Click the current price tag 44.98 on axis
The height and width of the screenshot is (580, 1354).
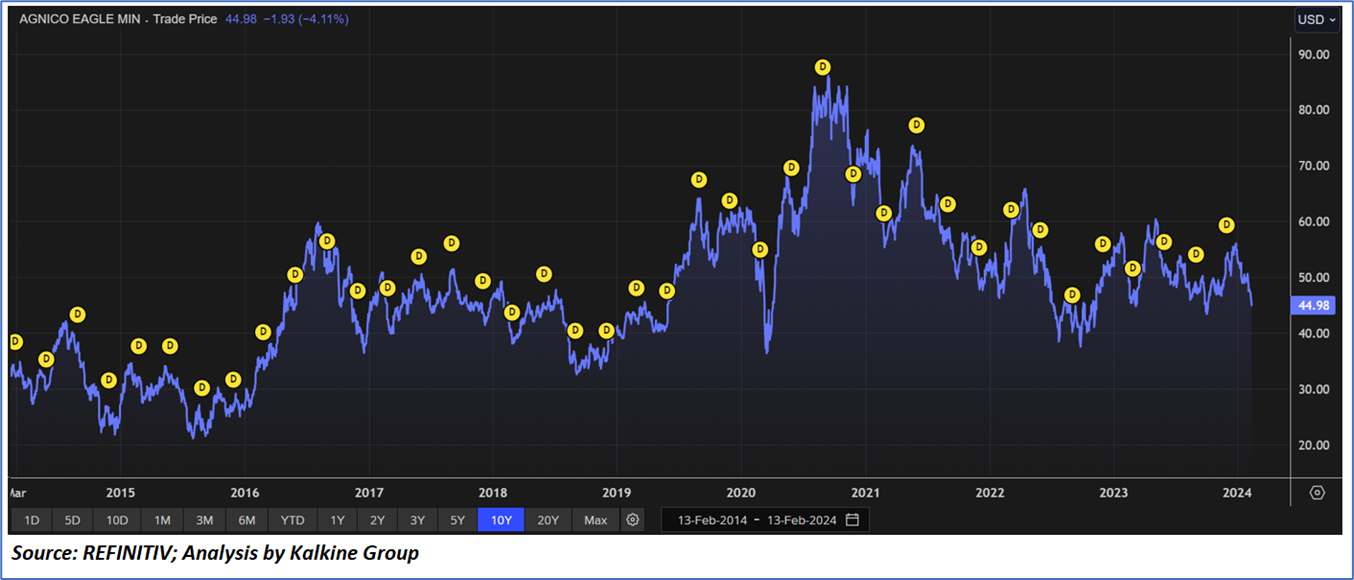[x=1313, y=306]
